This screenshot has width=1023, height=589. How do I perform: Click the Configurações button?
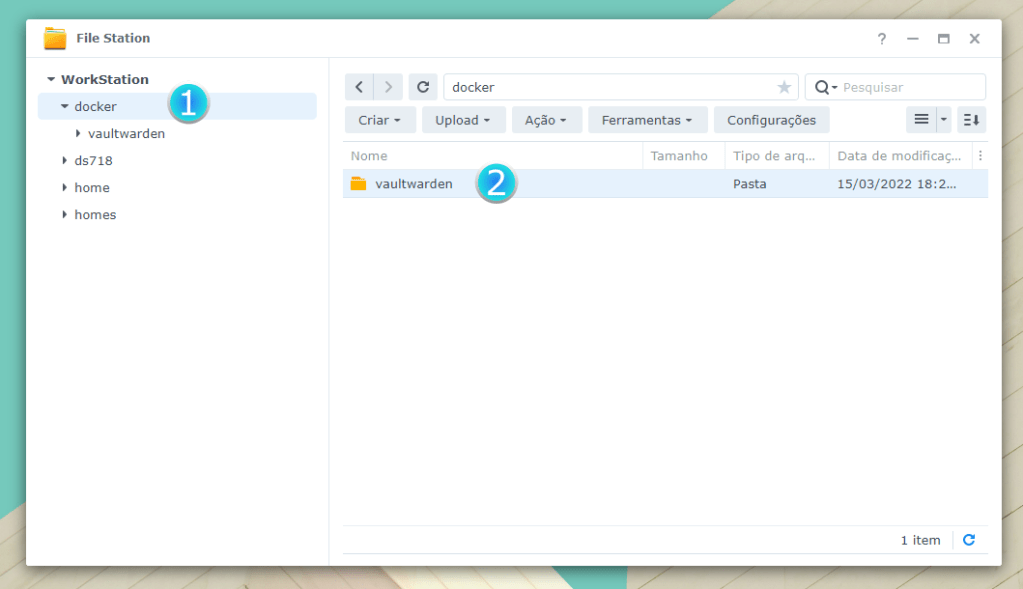[771, 120]
